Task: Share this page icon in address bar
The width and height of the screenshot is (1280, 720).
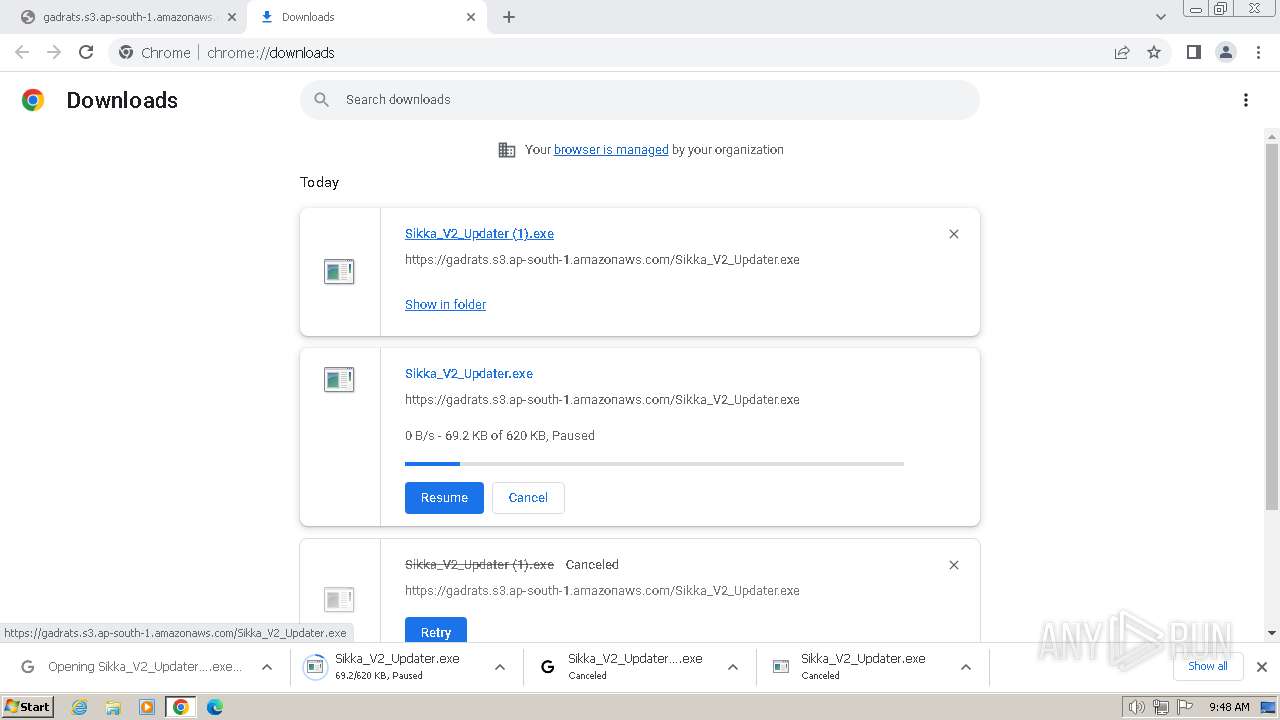Action: point(1122,52)
